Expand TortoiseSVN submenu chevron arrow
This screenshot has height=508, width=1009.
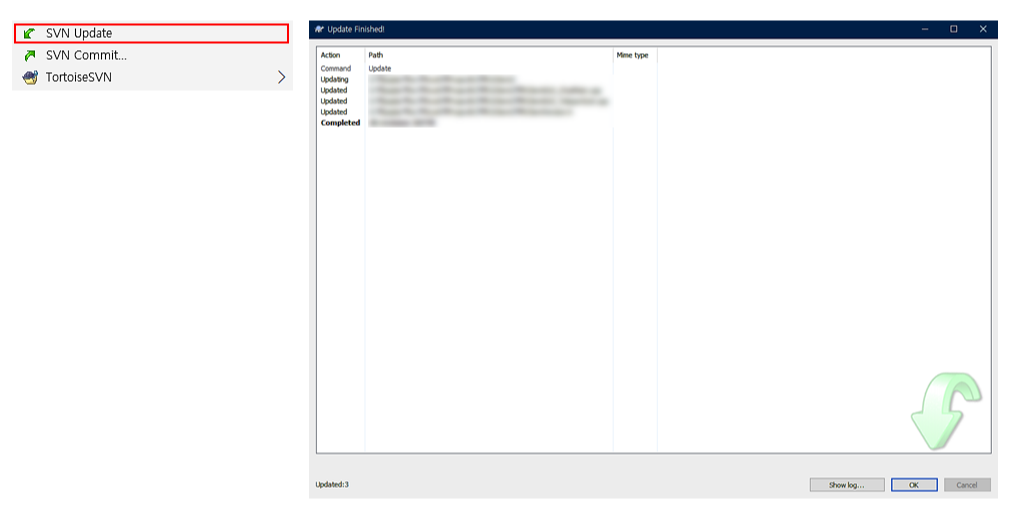click(281, 77)
